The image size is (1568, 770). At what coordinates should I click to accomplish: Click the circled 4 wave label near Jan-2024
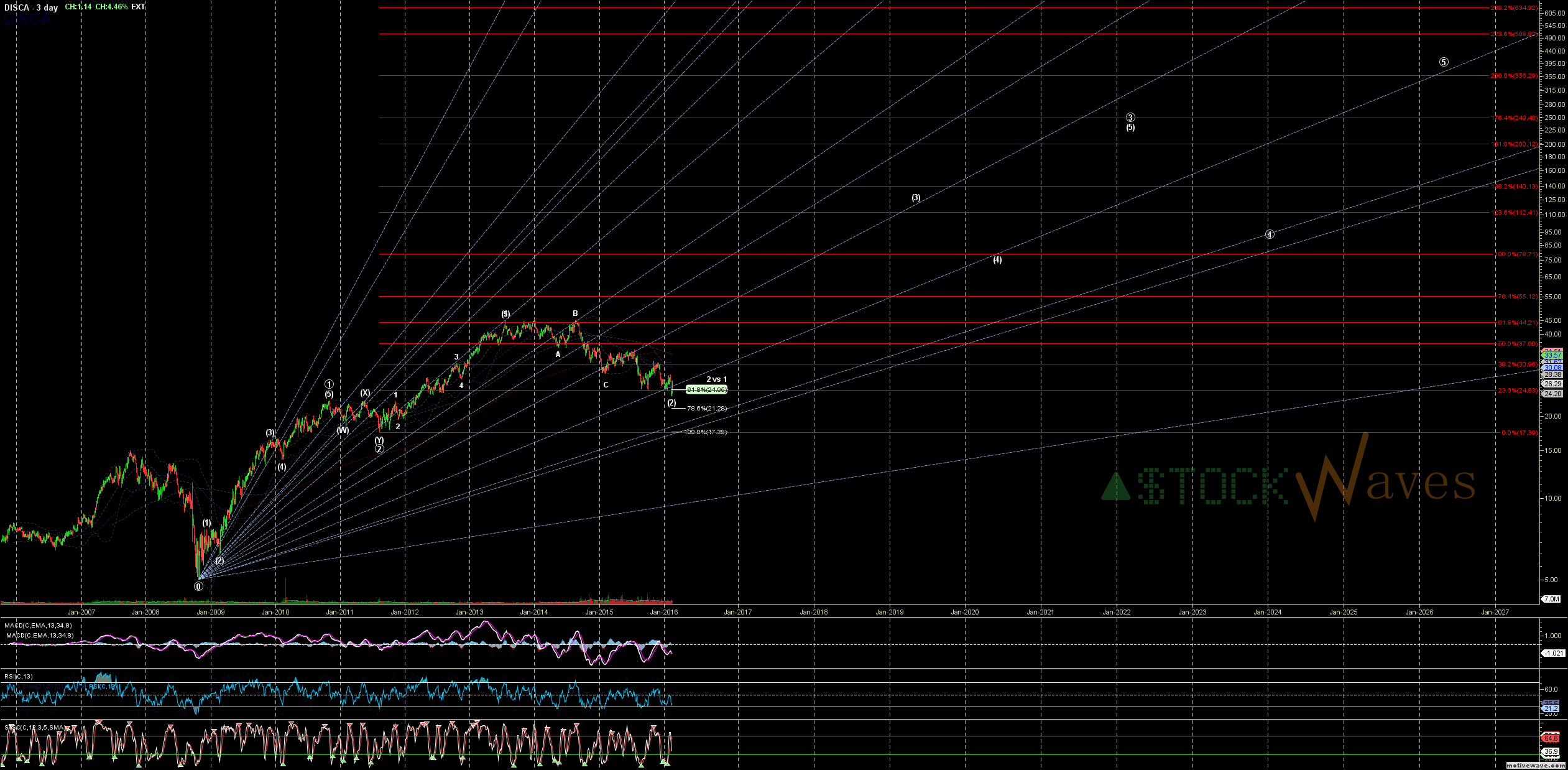(1270, 234)
